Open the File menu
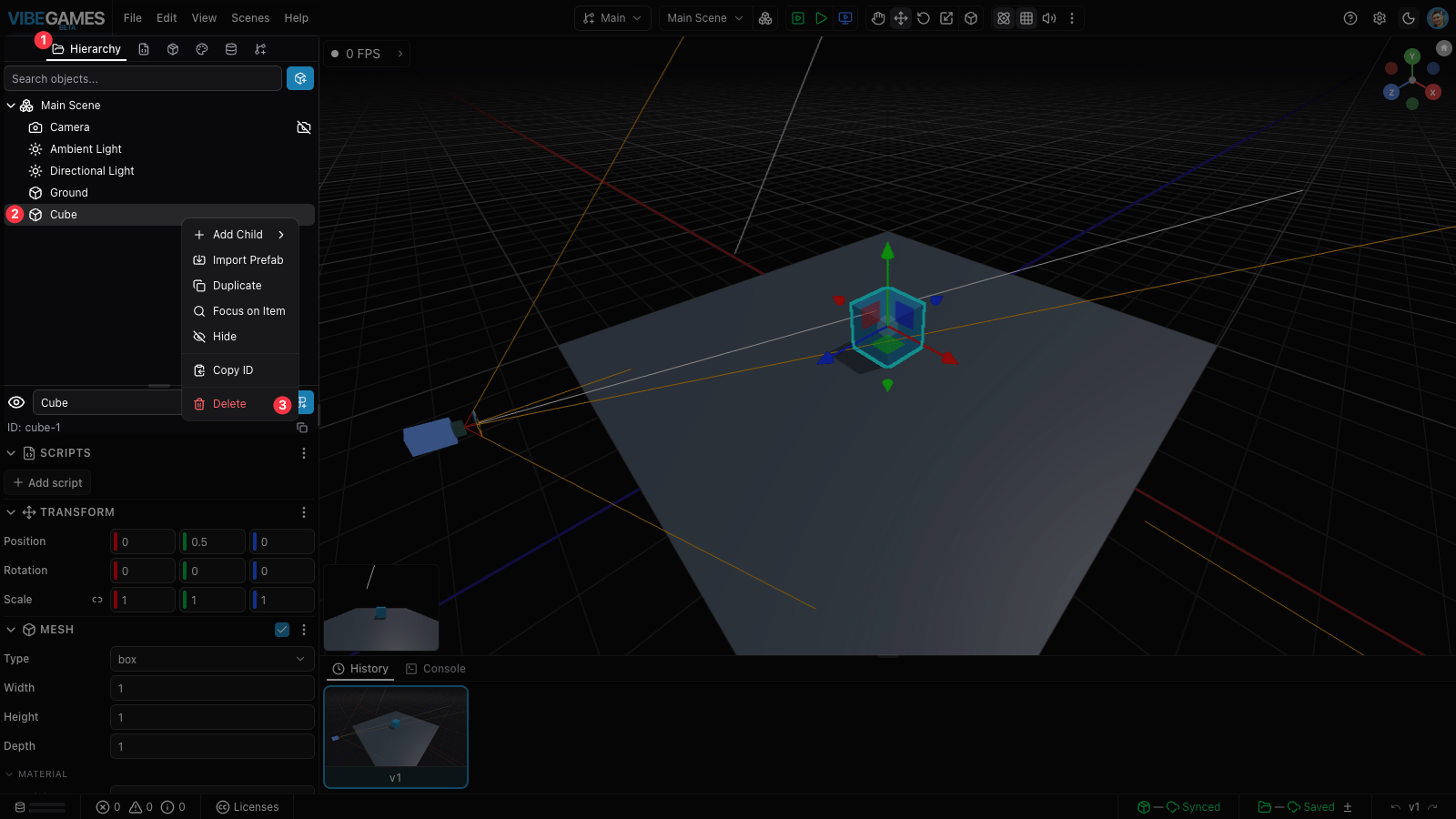 point(133,18)
